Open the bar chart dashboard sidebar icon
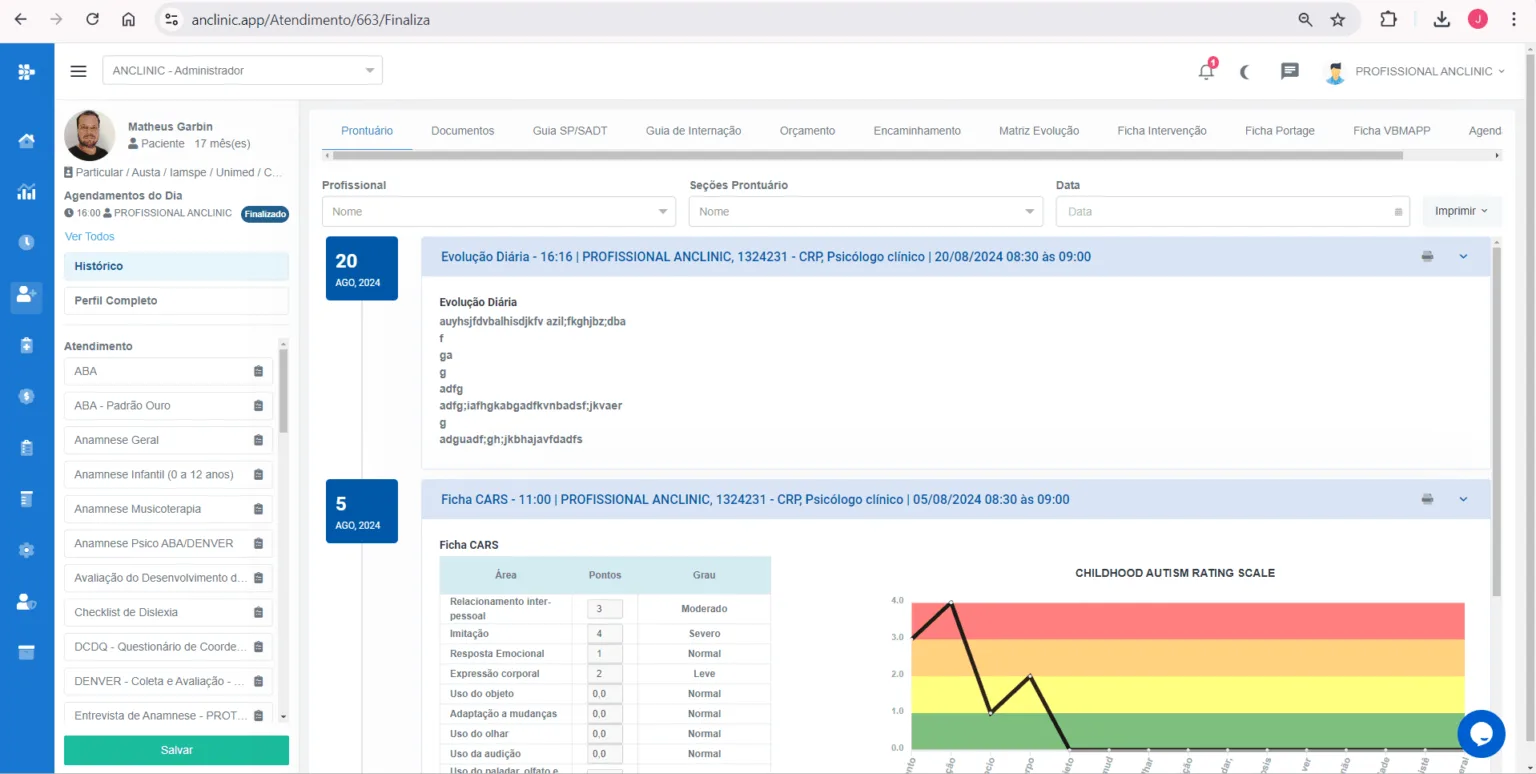 [27, 192]
